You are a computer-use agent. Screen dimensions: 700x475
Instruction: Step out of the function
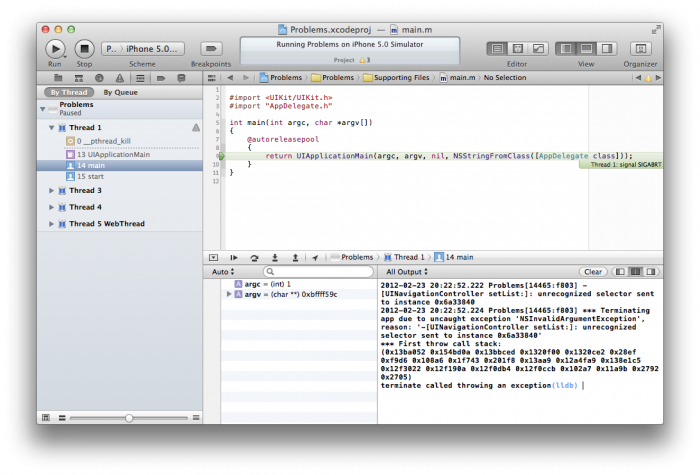coord(295,258)
